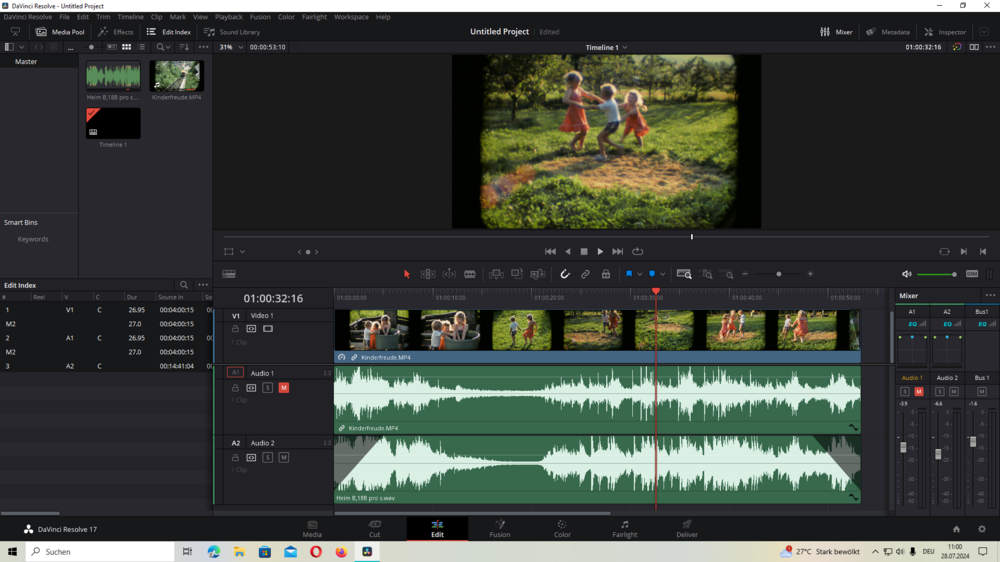Select the arrow Selection Mode tool

tap(407, 274)
